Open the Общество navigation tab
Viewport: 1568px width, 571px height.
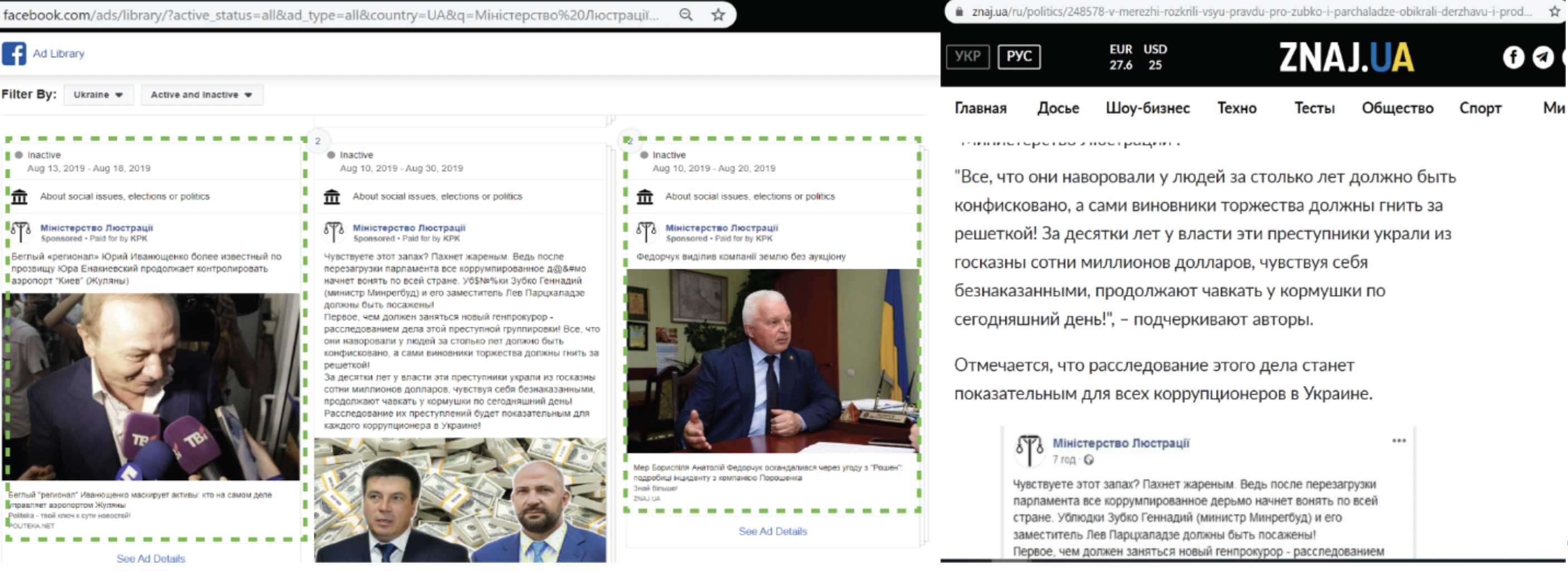pyautogui.click(x=1397, y=108)
